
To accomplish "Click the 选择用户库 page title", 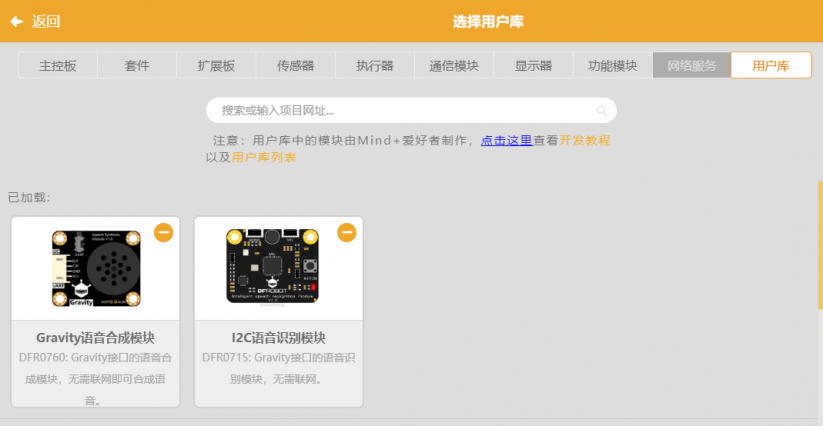I will 488,22.
